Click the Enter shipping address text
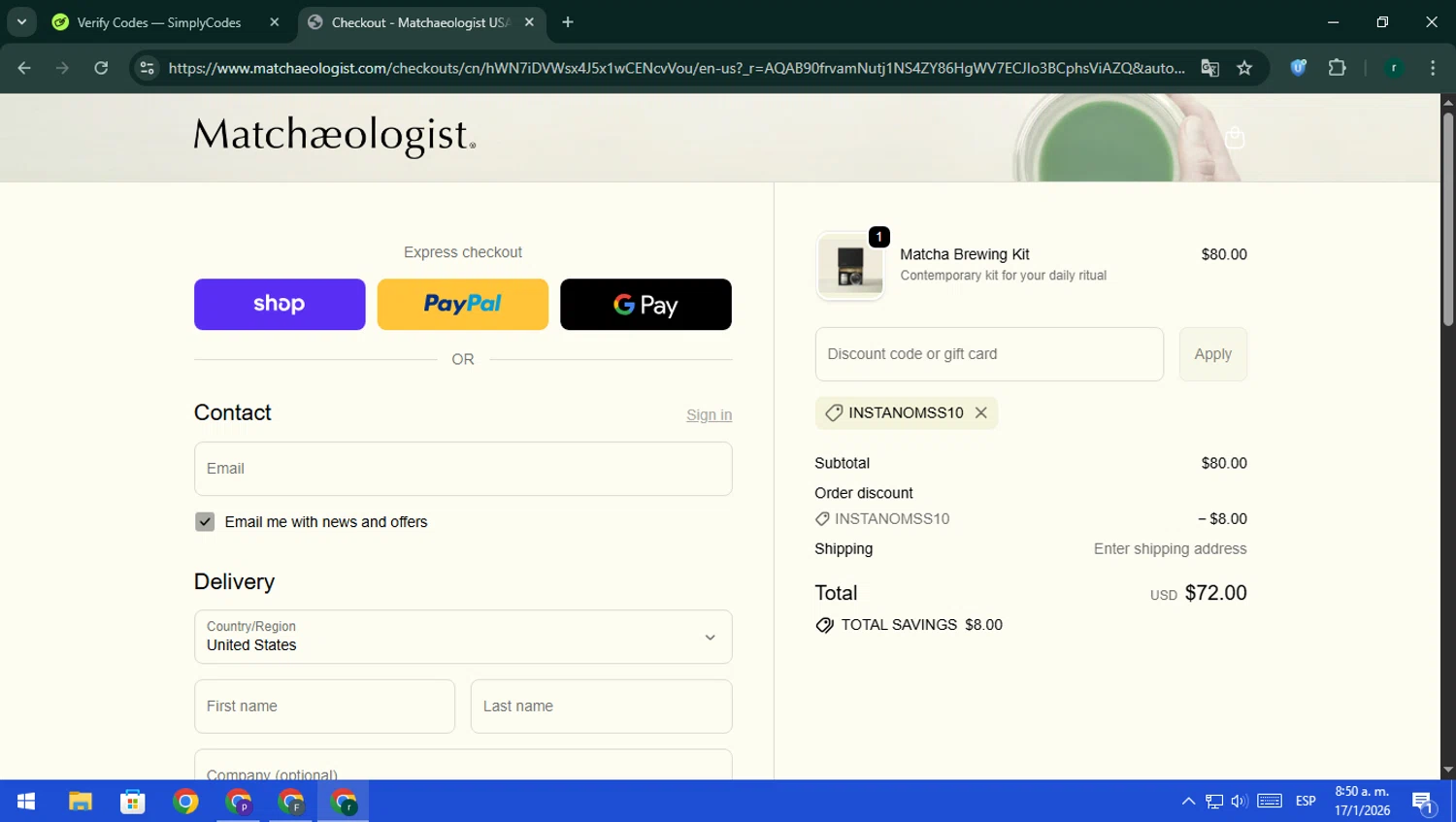1456x822 pixels. pos(1170,549)
